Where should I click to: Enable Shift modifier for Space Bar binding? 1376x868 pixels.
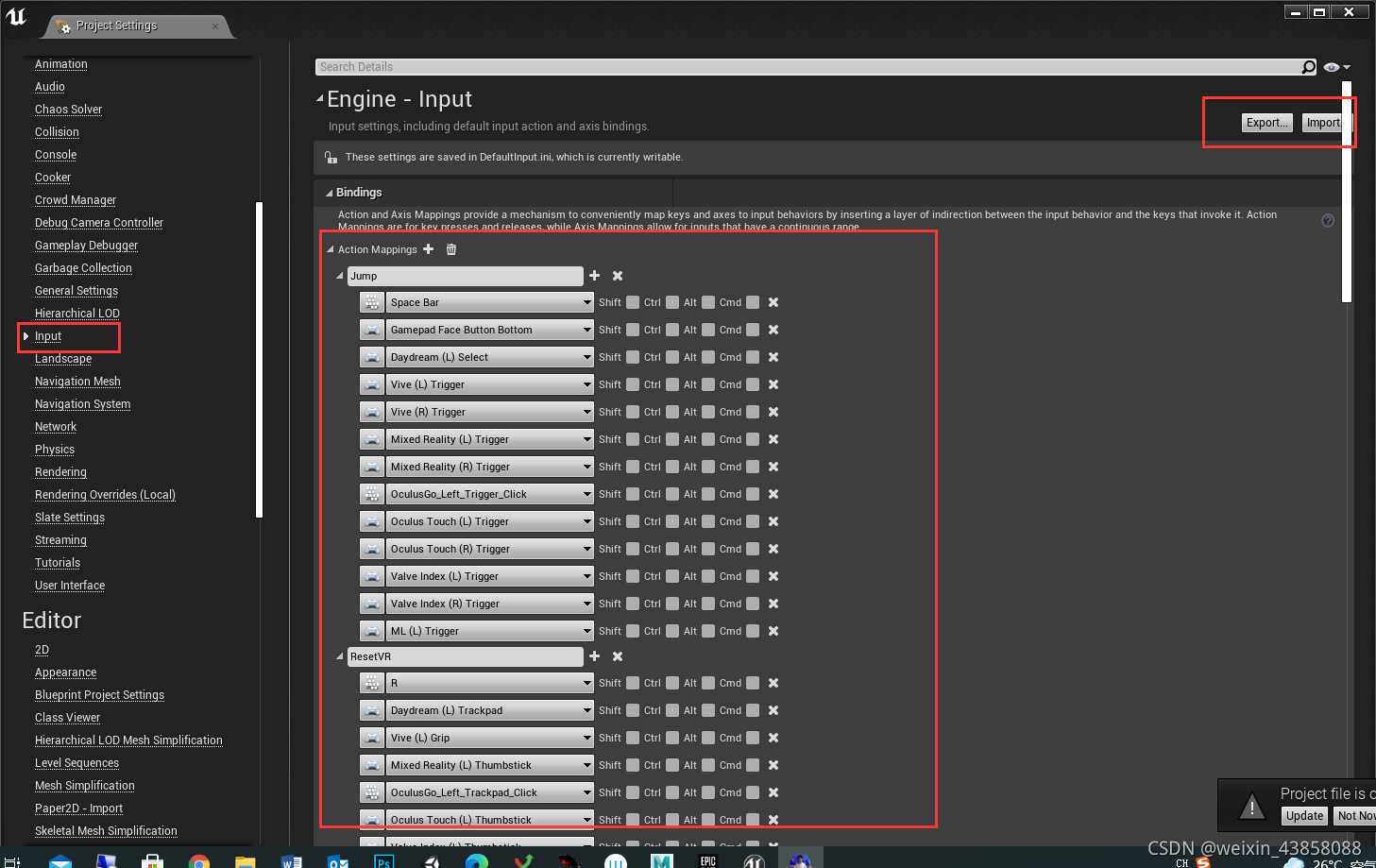click(x=633, y=302)
